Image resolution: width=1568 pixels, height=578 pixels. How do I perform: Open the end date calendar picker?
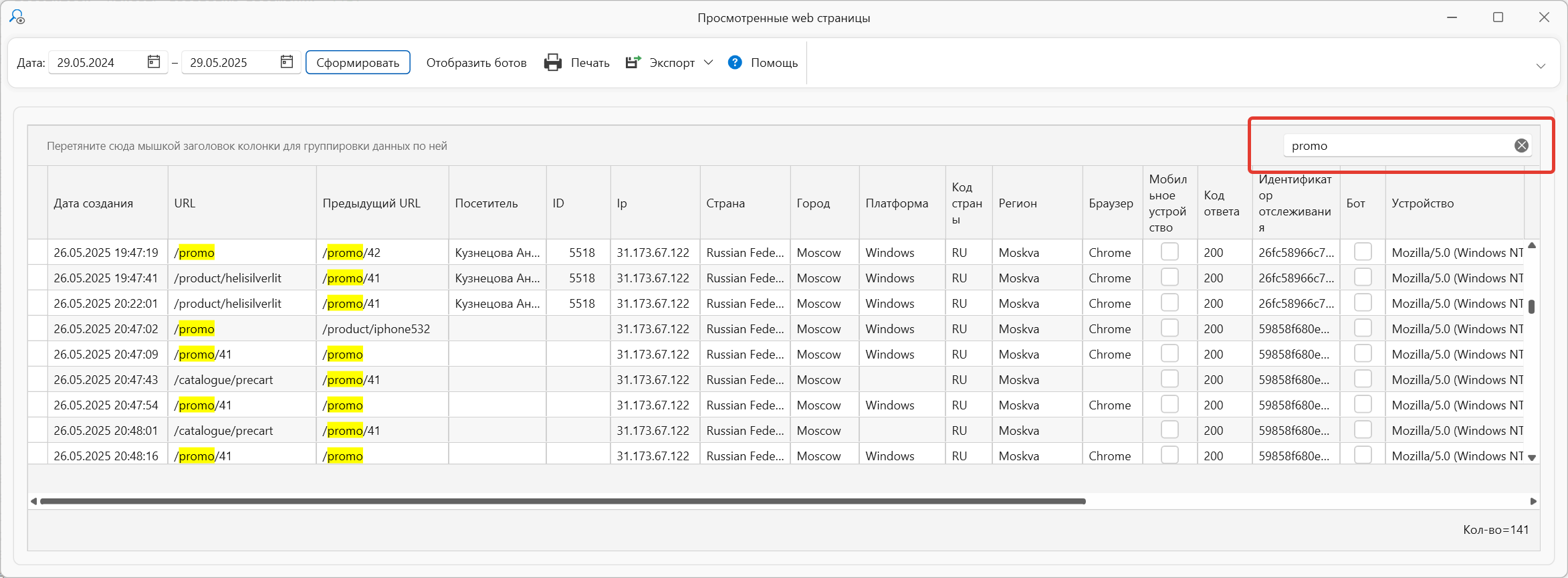[x=287, y=62]
